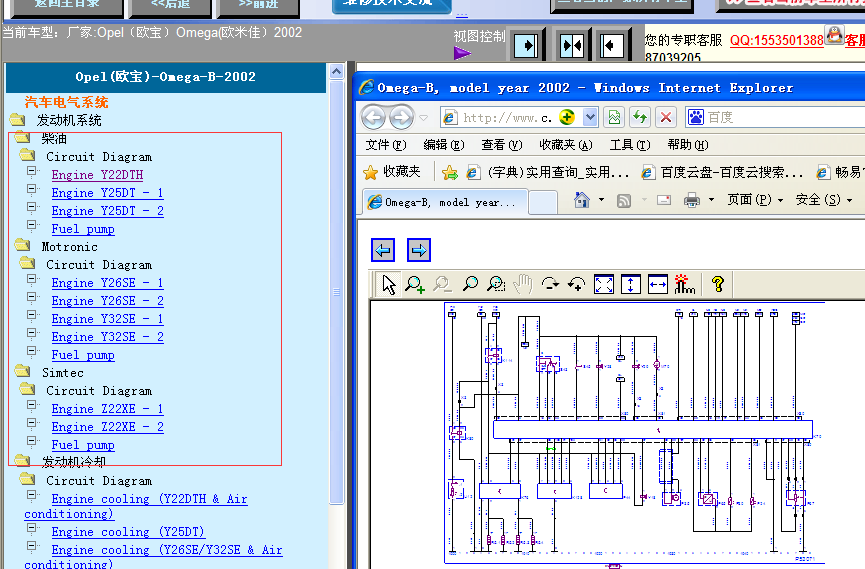Click the printer icon in the IE command bar
This screenshot has height=569, width=865.
point(692,200)
